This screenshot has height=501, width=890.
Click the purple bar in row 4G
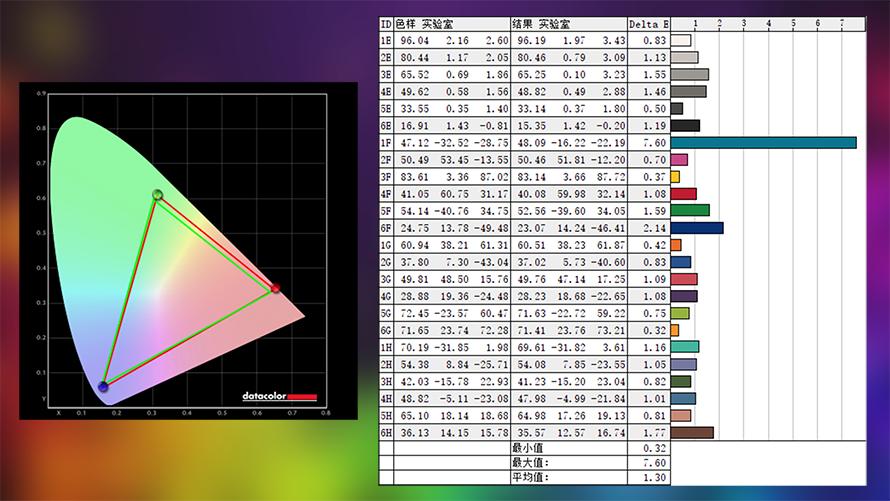pyautogui.click(x=684, y=296)
